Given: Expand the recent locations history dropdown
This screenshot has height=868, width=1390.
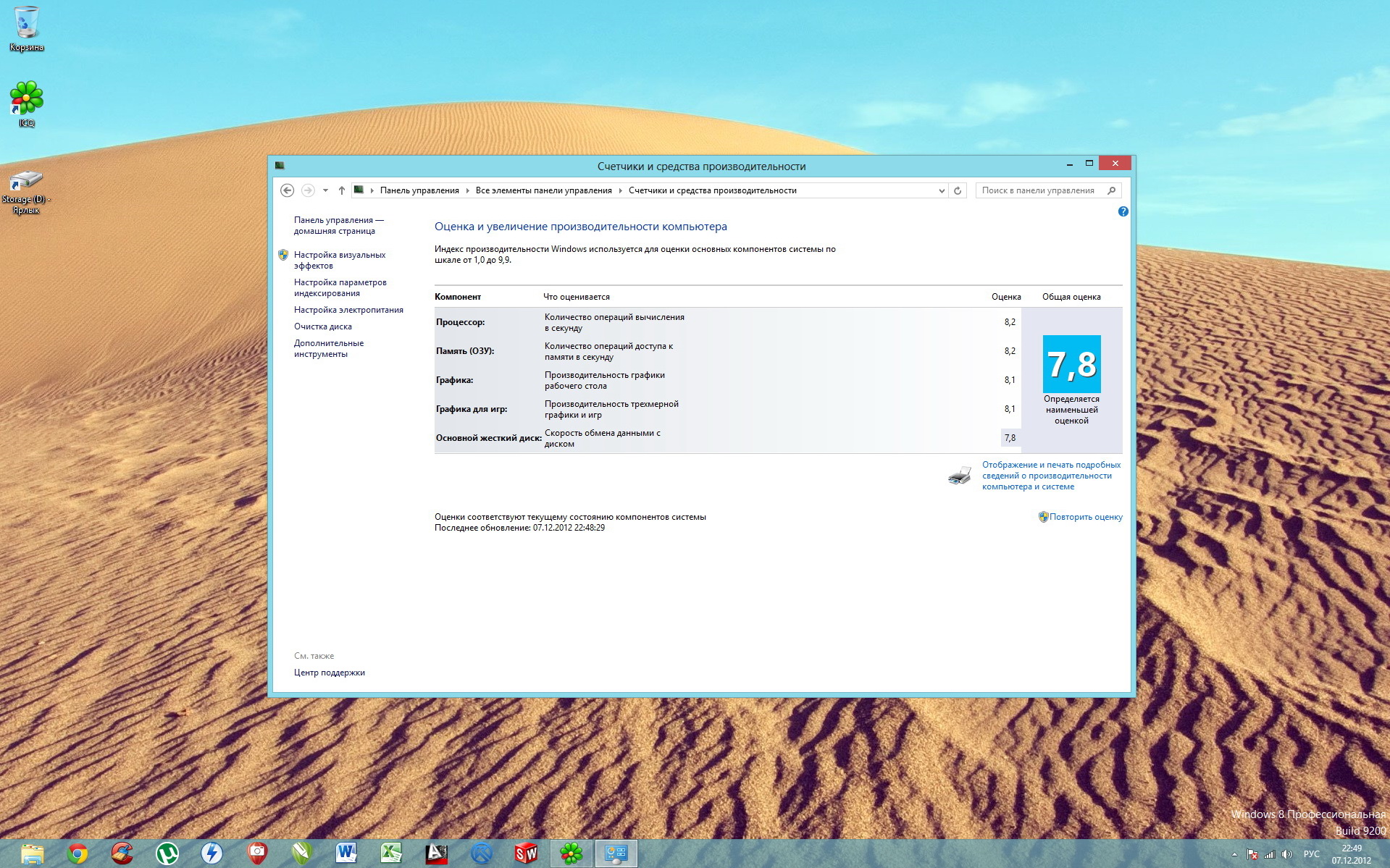Looking at the screenshot, I should 325,190.
